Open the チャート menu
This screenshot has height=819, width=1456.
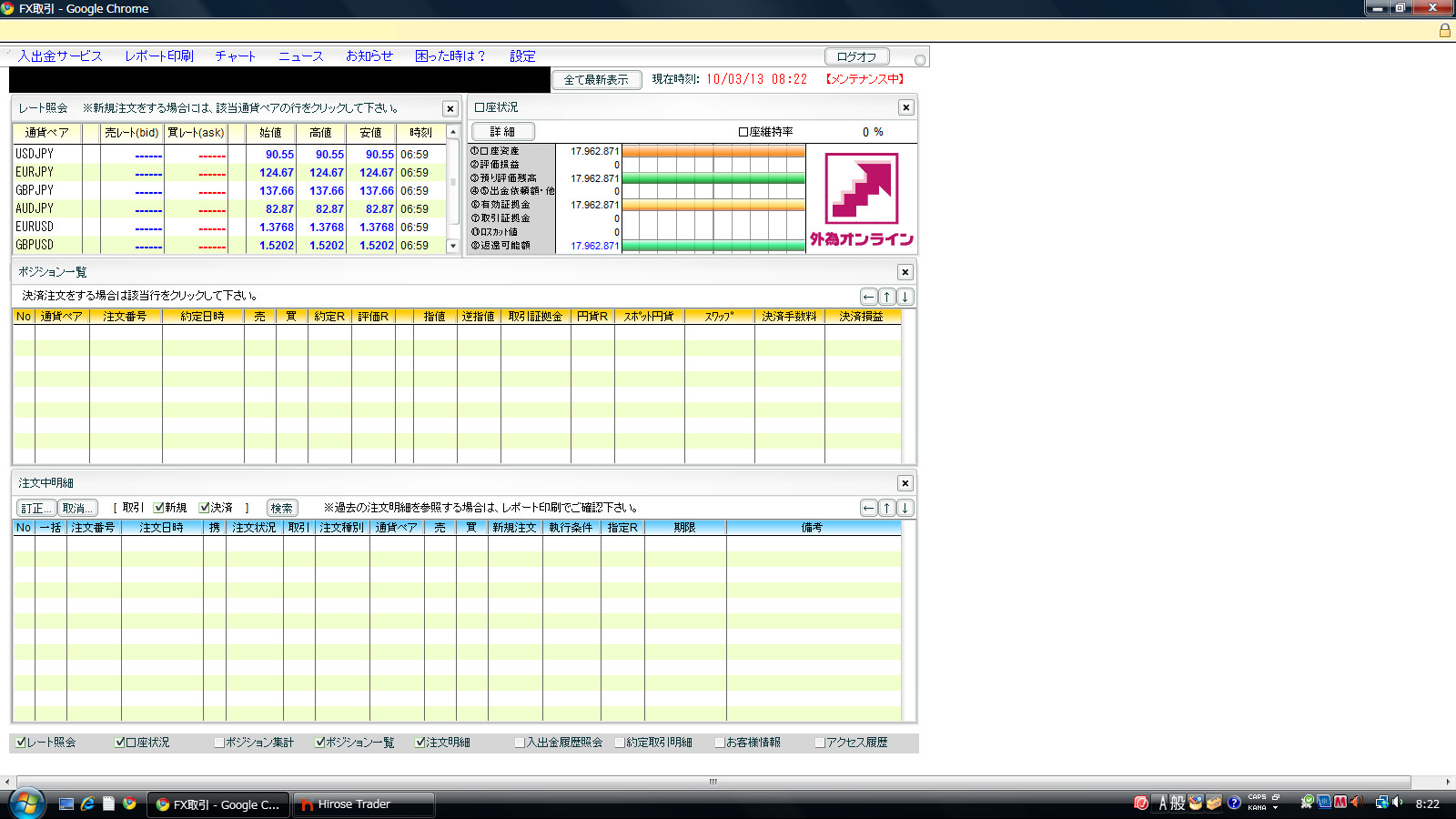tap(236, 56)
